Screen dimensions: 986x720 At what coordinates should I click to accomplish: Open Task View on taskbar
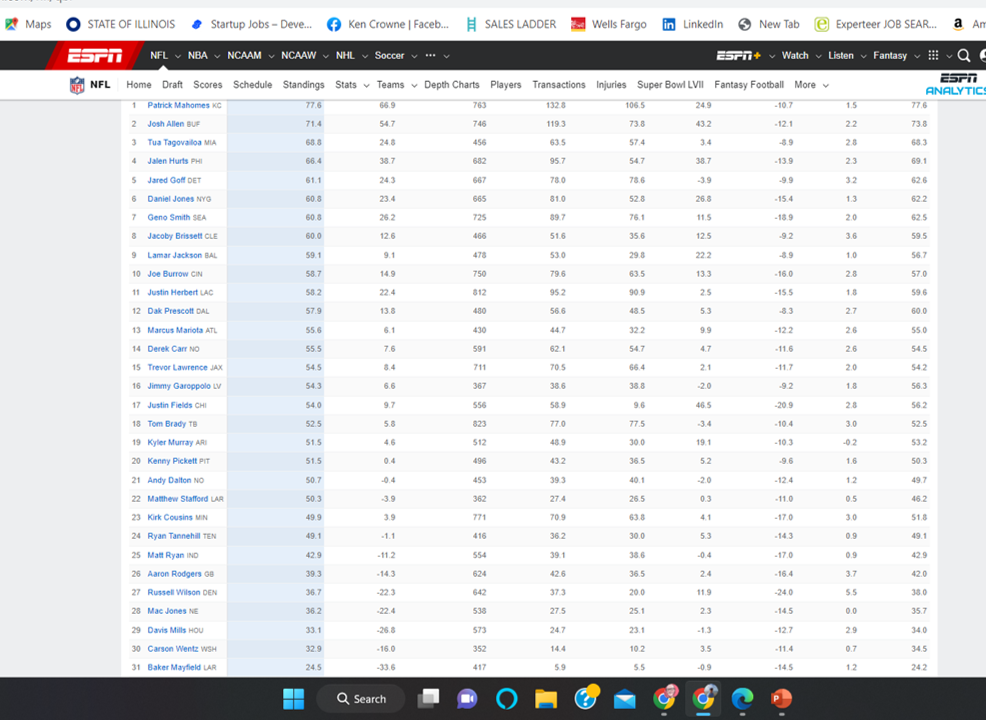pyautogui.click(x=429, y=699)
